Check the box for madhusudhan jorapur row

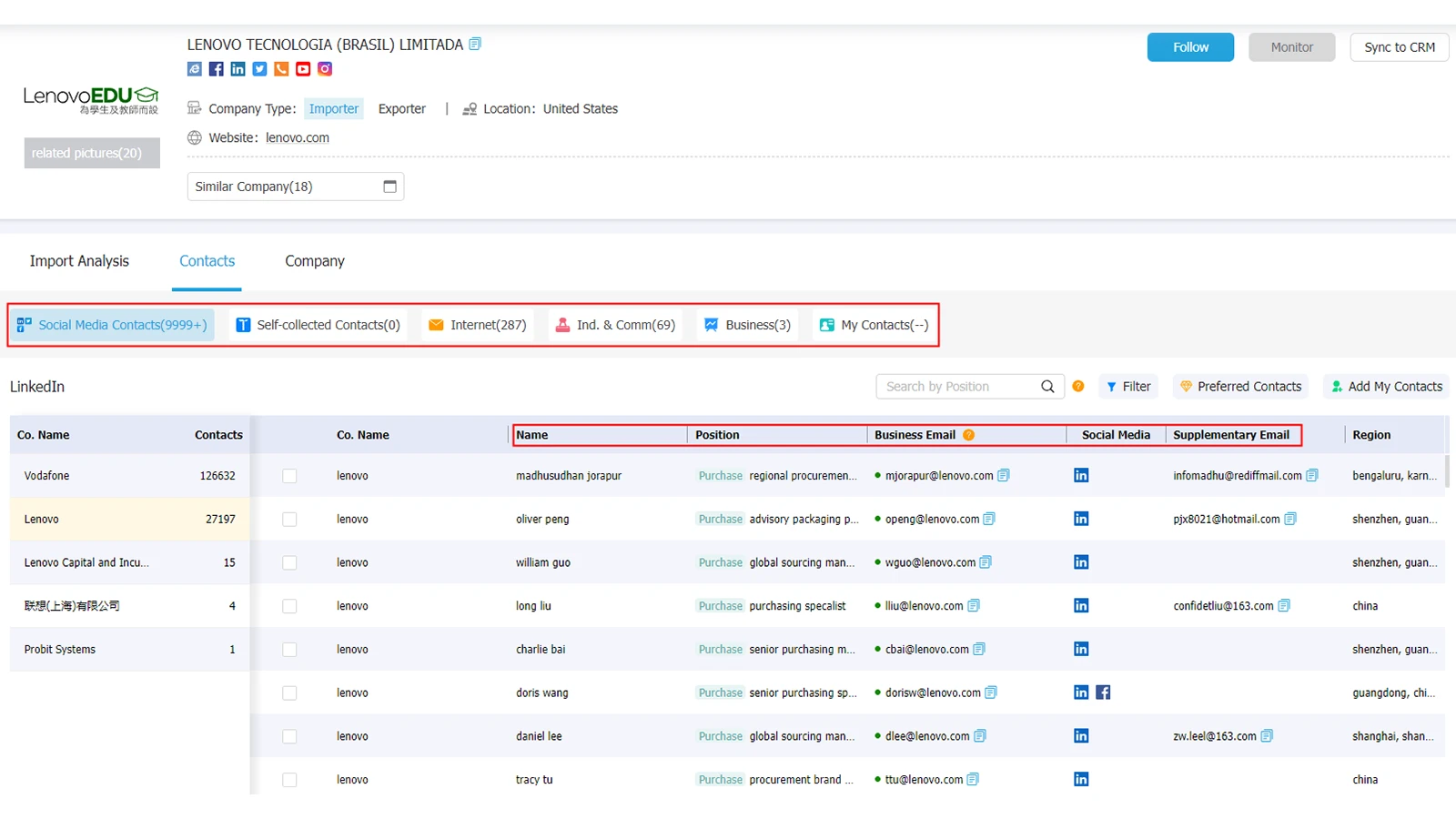(x=289, y=476)
